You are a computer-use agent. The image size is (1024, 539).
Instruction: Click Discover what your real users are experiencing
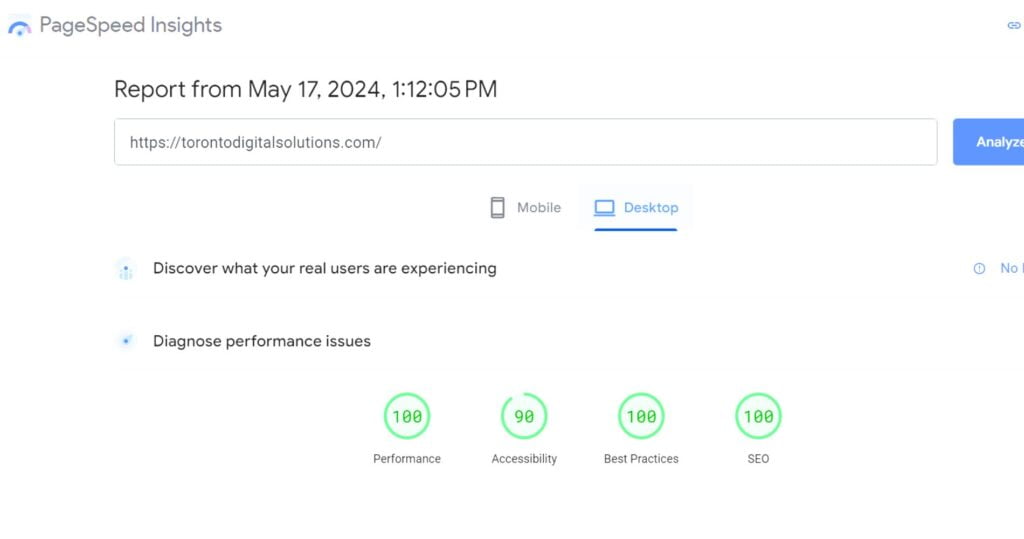325,269
